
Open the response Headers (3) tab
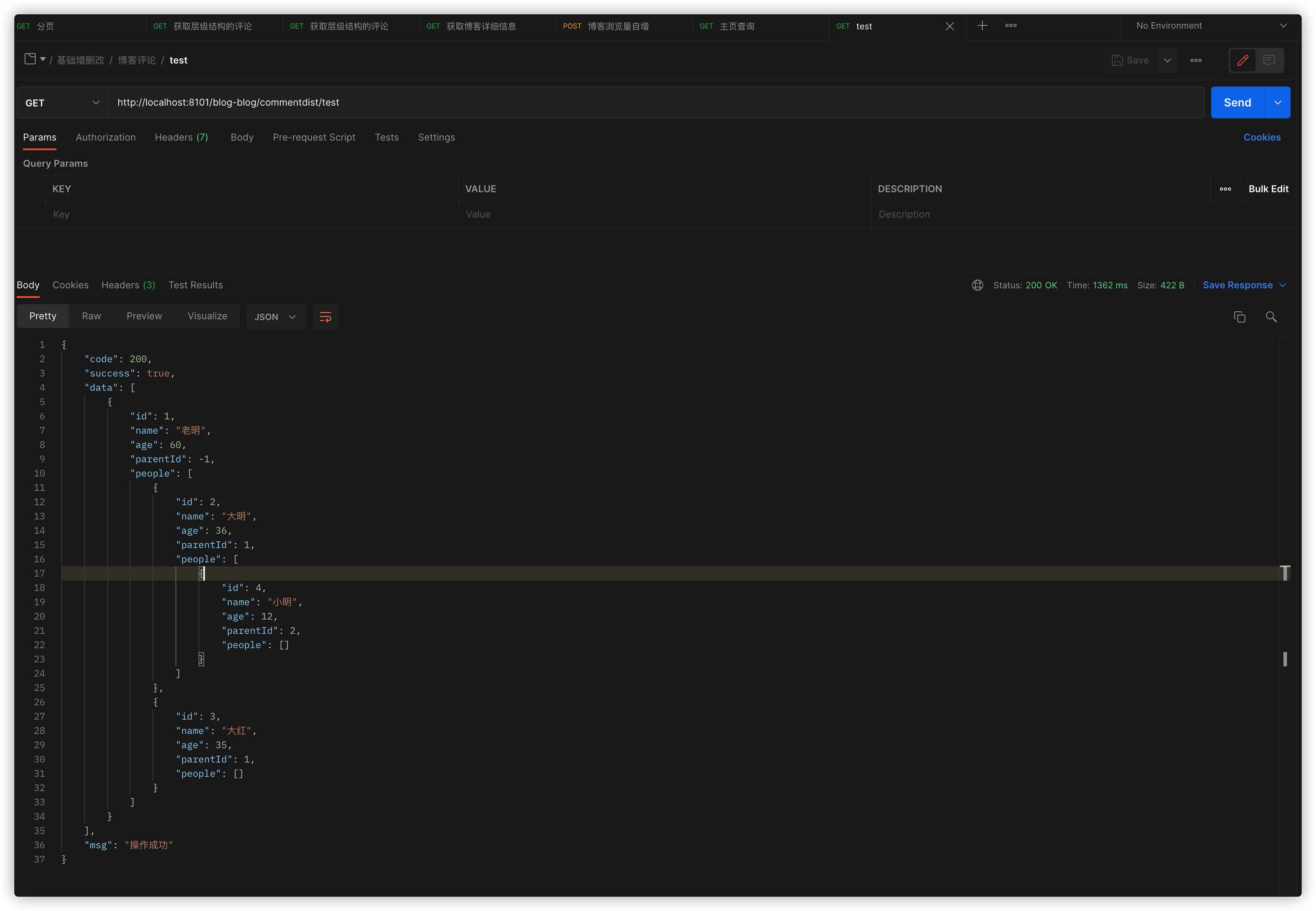click(x=128, y=286)
